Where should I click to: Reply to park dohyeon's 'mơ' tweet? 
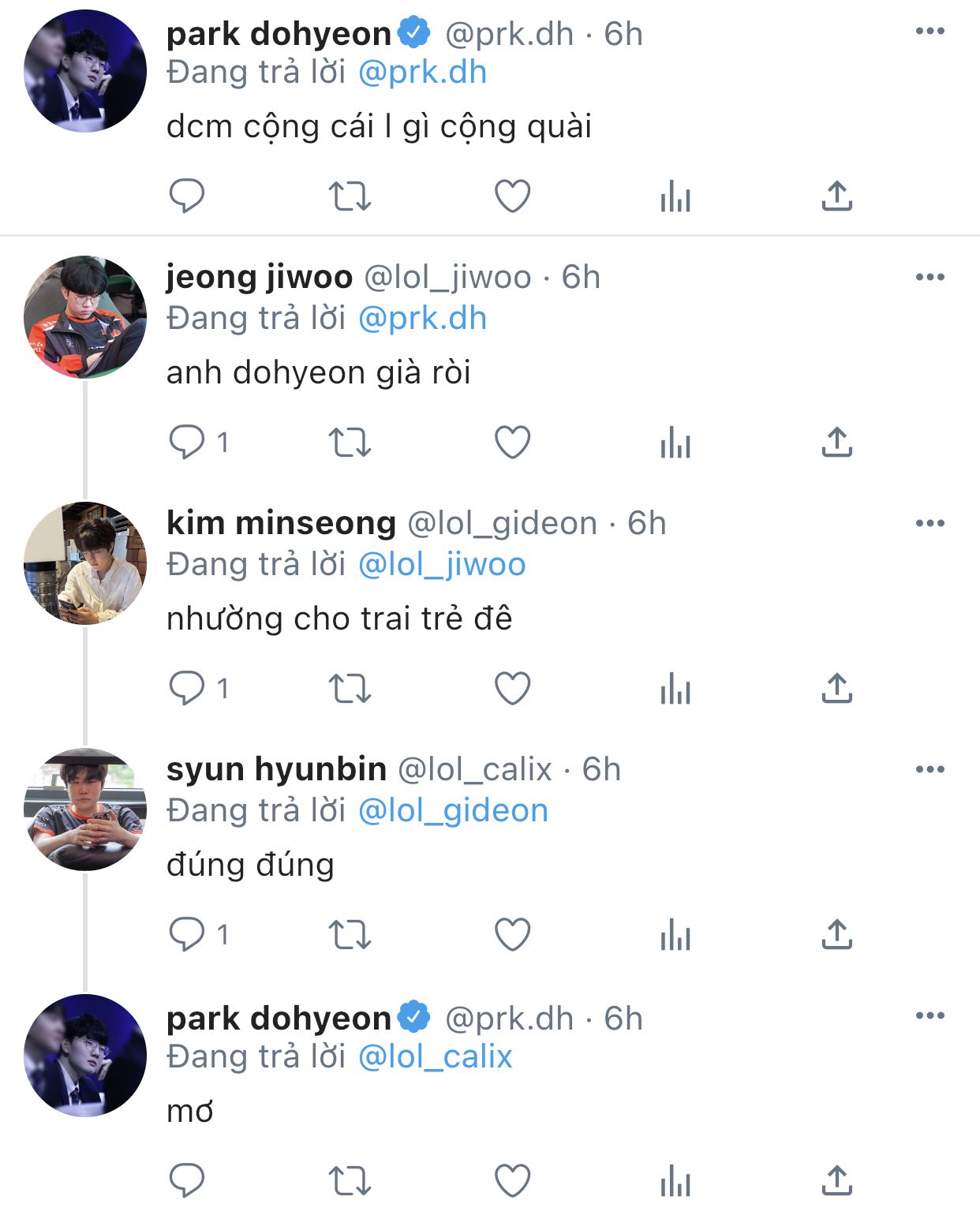(187, 1180)
